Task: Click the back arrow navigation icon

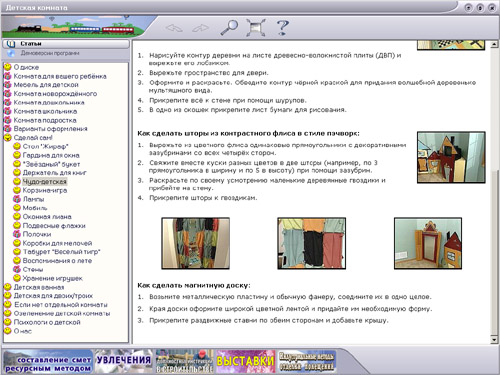Action: point(174,28)
